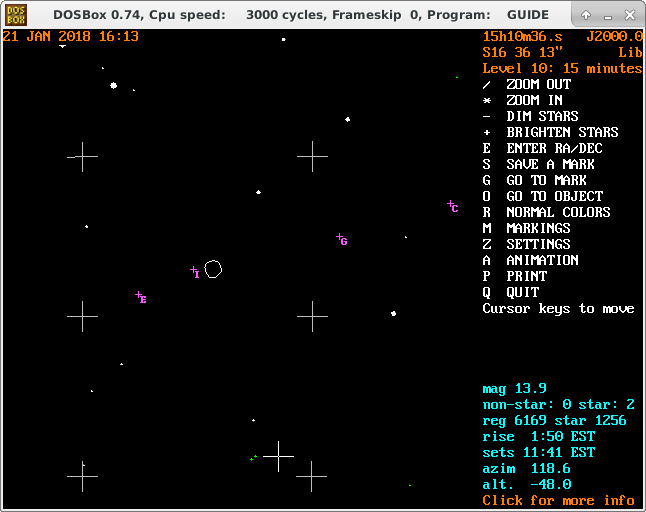
Task: Click the magenta marker labeled G
Action: 340,238
